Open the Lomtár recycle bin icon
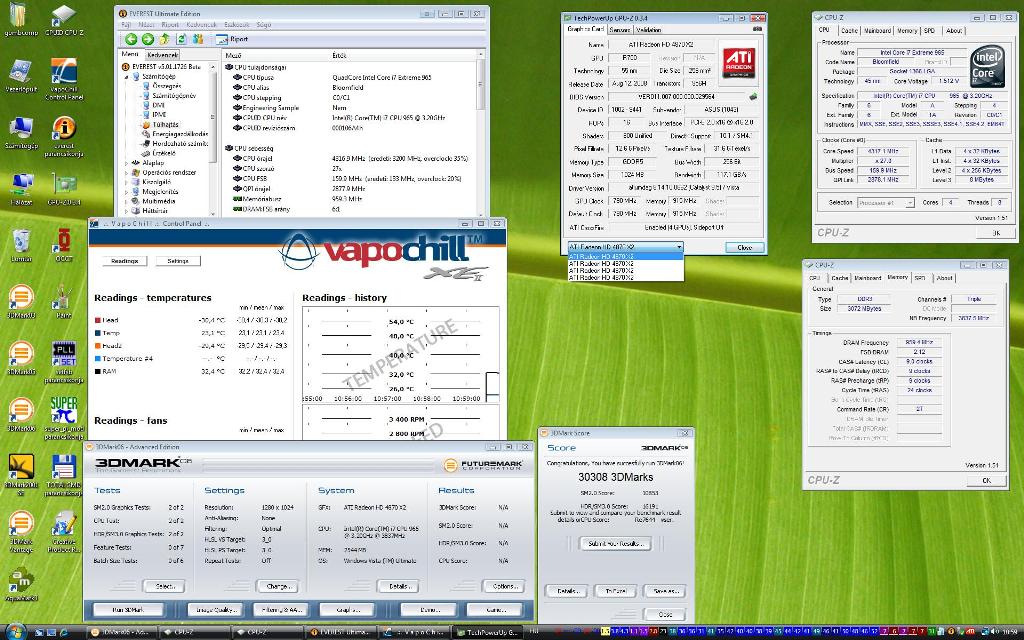The width and height of the screenshot is (1024, 640). [x=21, y=246]
